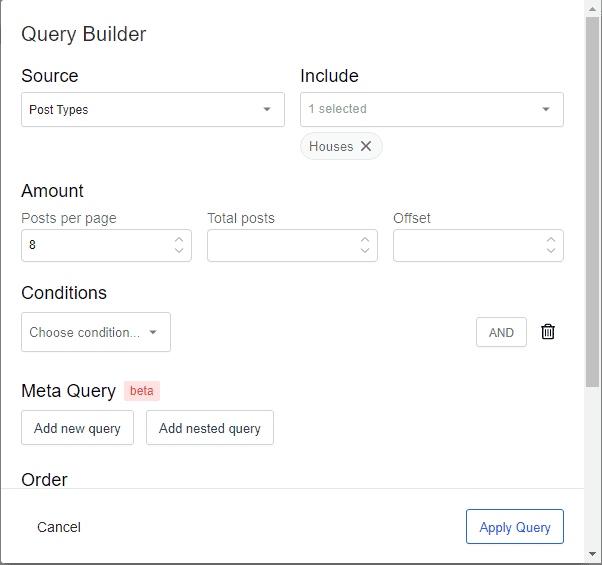Increase Posts per page value
The height and width of the screenshot is (565, 602).
(178, 240)
